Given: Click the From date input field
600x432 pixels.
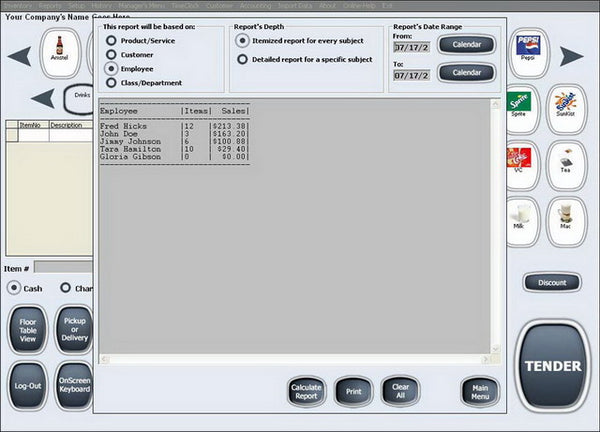Looking at the screenshot, I should [x=412, y=47].
